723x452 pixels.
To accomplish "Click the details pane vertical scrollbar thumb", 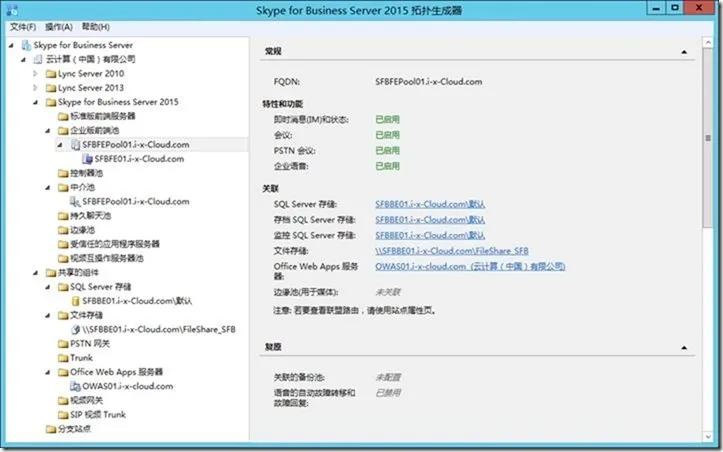I will tap(708, 138).
